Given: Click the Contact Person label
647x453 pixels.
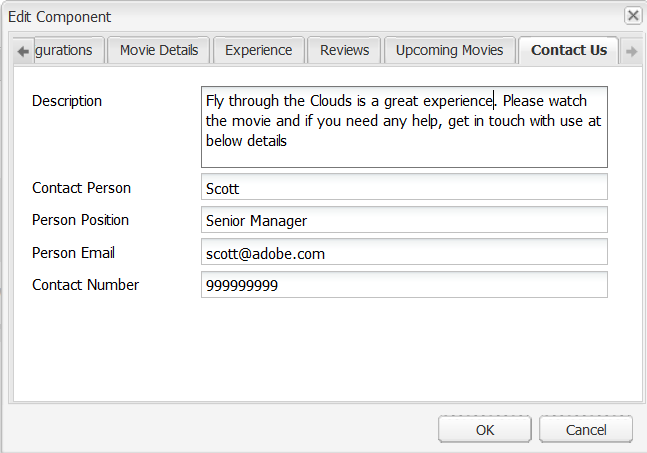Looking at the screenshot, I should (81, 188).
